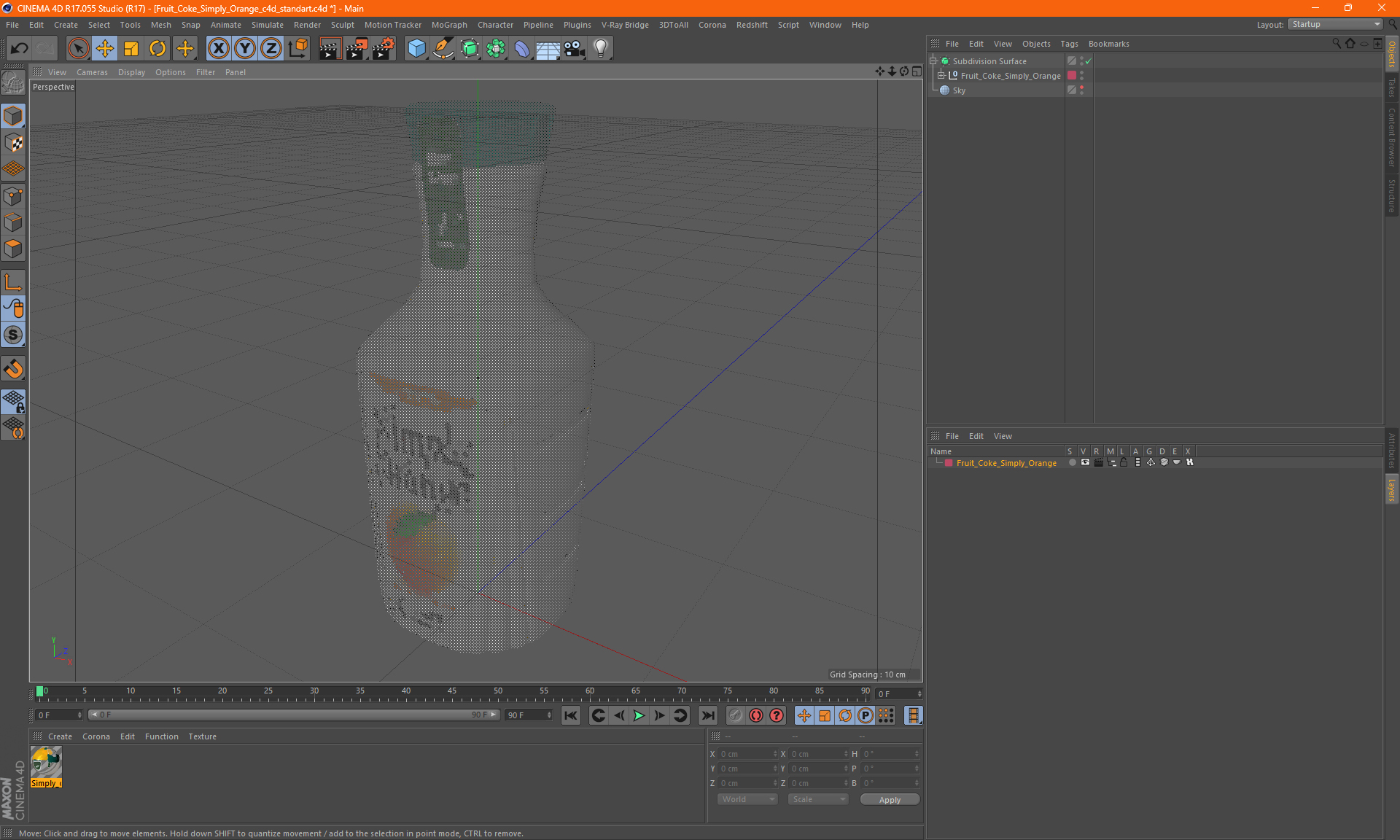The height and width of the screenshot is (840, 1400).
Task: Switch to the Content Browser side tab
Action: pyautogui.click(x=1392, y=137)
